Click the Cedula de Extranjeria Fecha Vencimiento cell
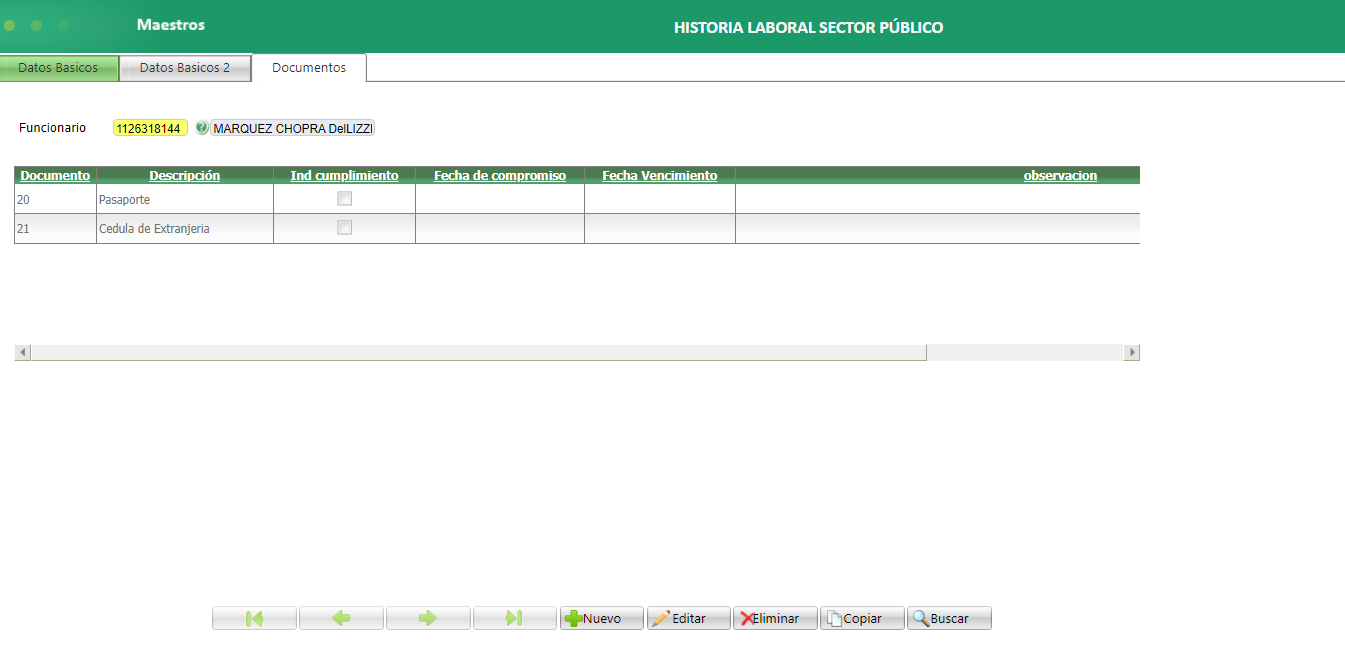The height and width of the screenshot is (657, 1345). point(660,228)
